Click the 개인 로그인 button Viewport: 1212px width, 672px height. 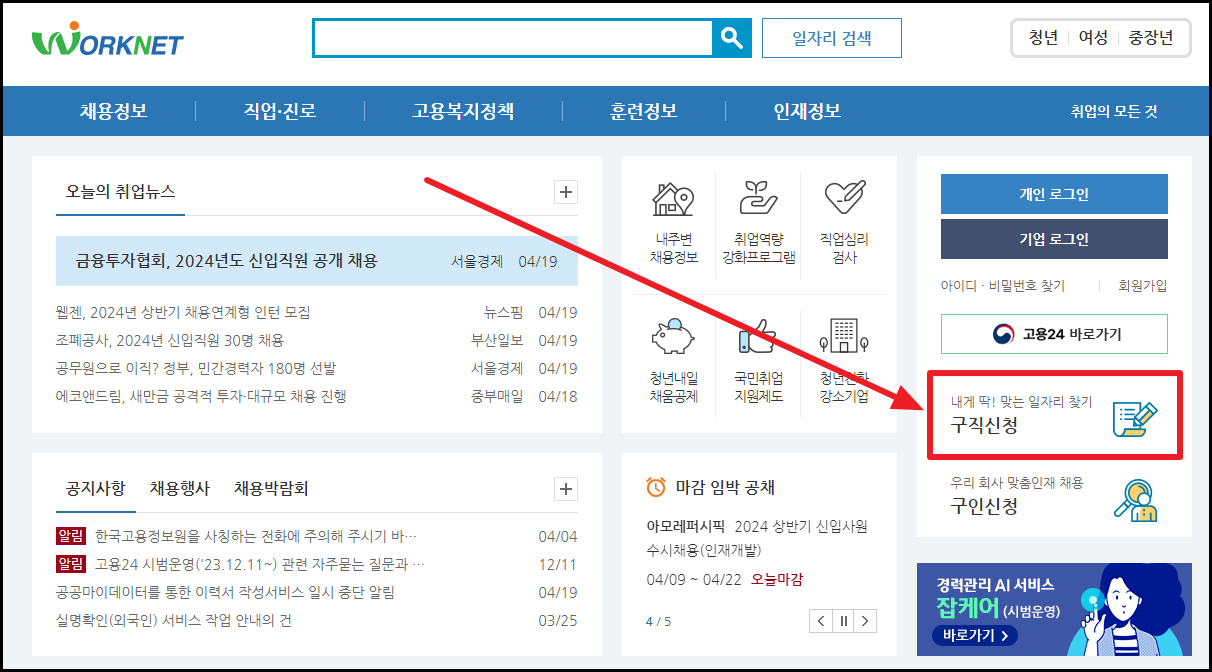click(x=1053, y=194)
